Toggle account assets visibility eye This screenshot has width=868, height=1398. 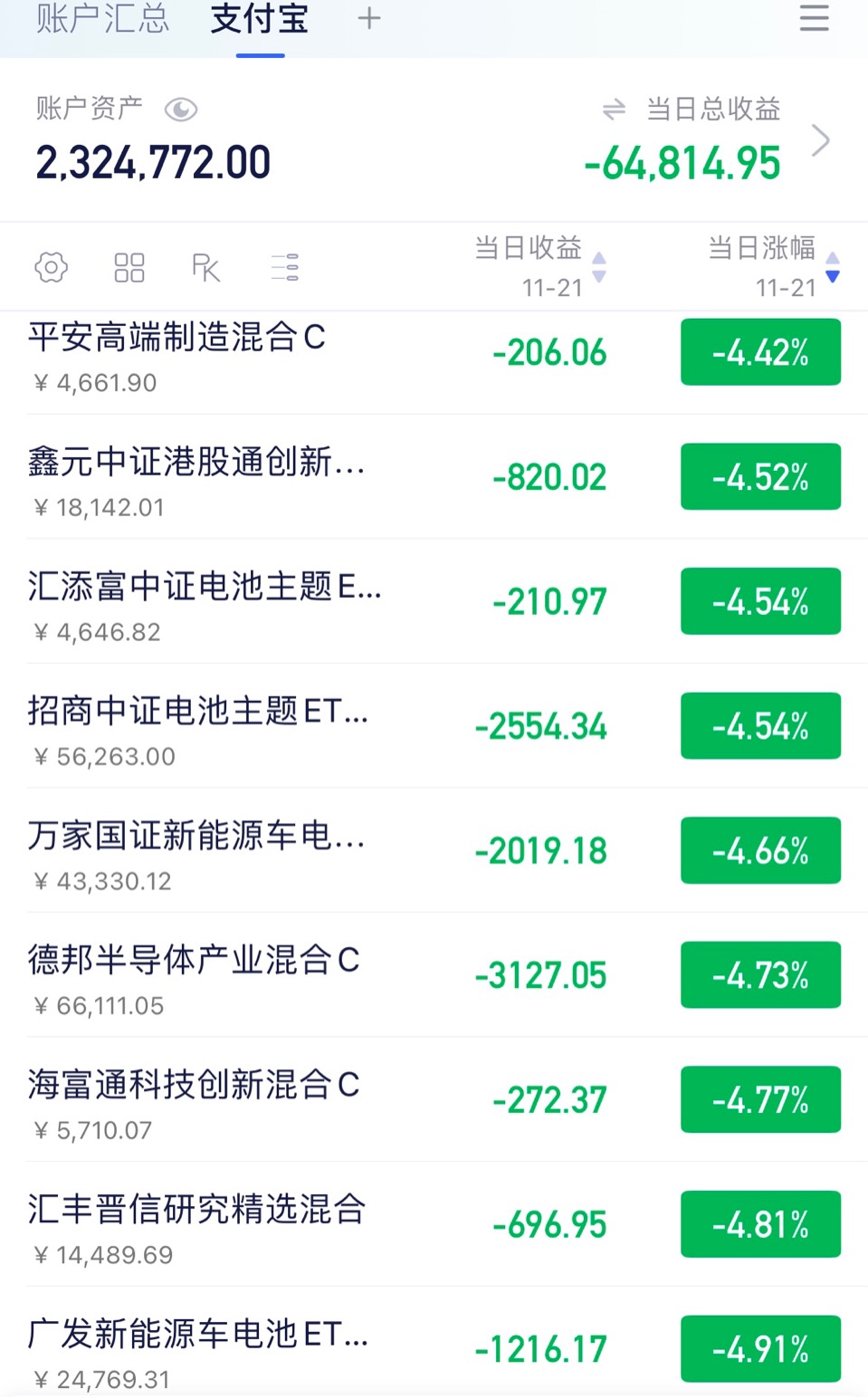181,110
